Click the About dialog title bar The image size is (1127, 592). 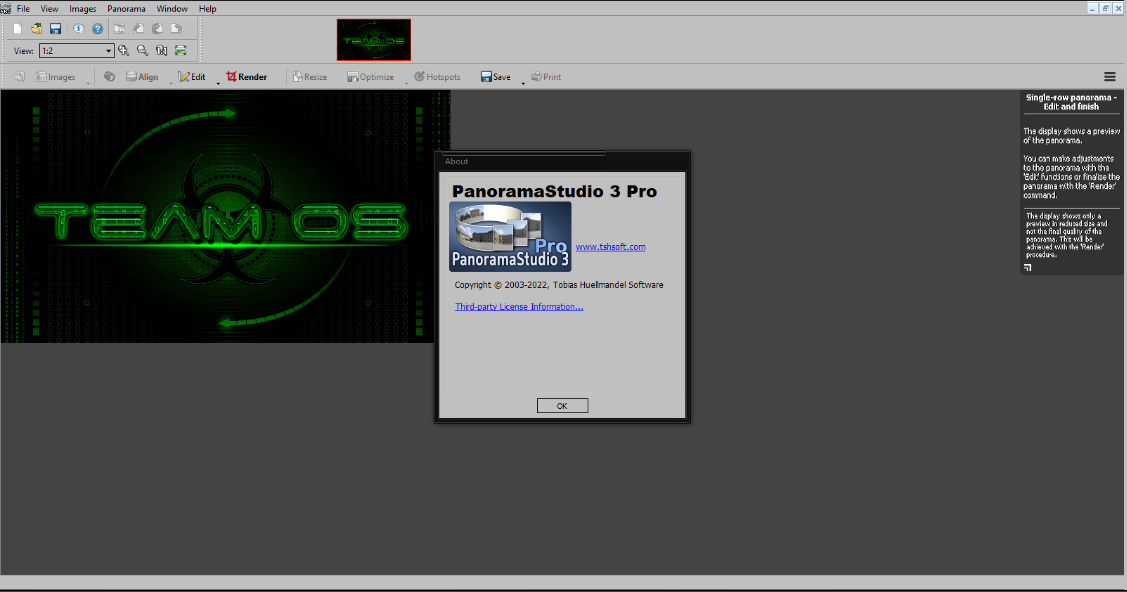click(x=562, y=162)
